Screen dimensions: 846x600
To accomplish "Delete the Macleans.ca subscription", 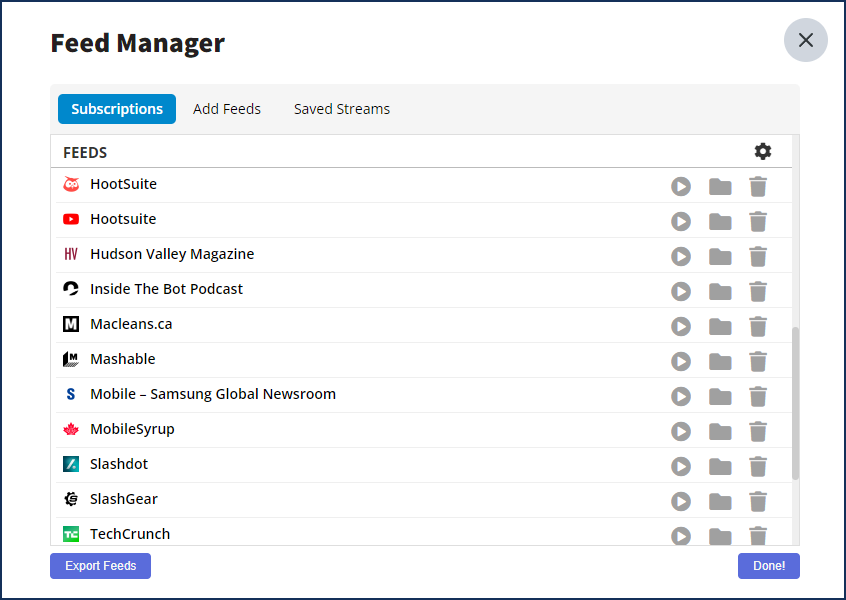I will pyautogui.click(x=758, y=326).
